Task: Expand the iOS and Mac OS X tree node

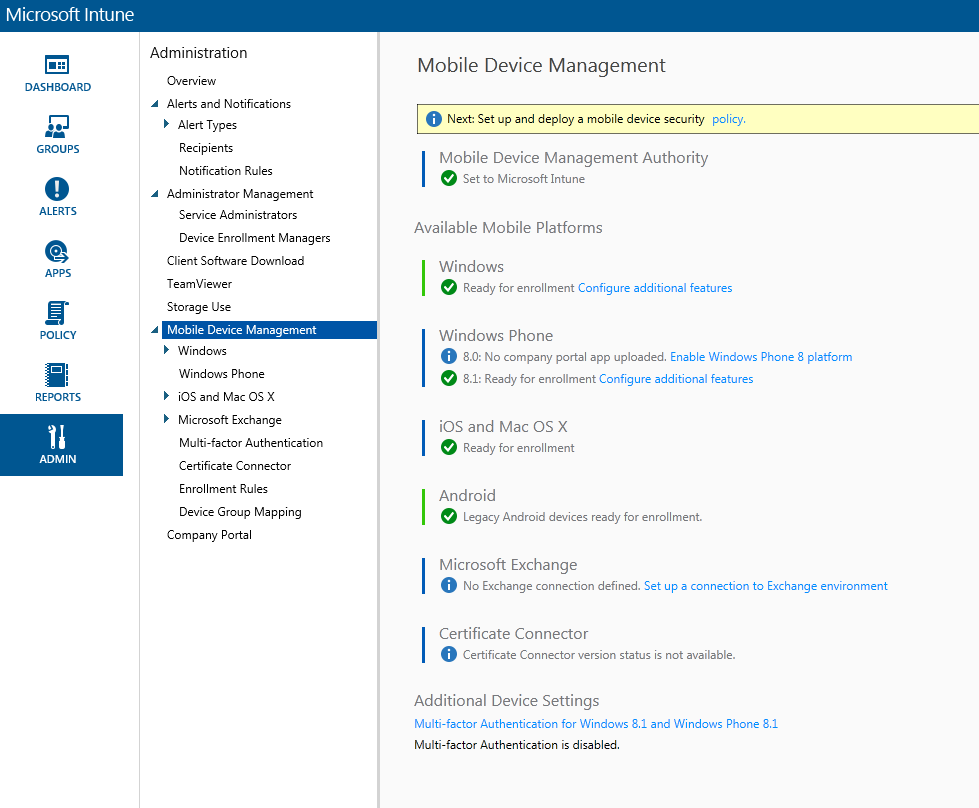Action: tap(166, 395)
